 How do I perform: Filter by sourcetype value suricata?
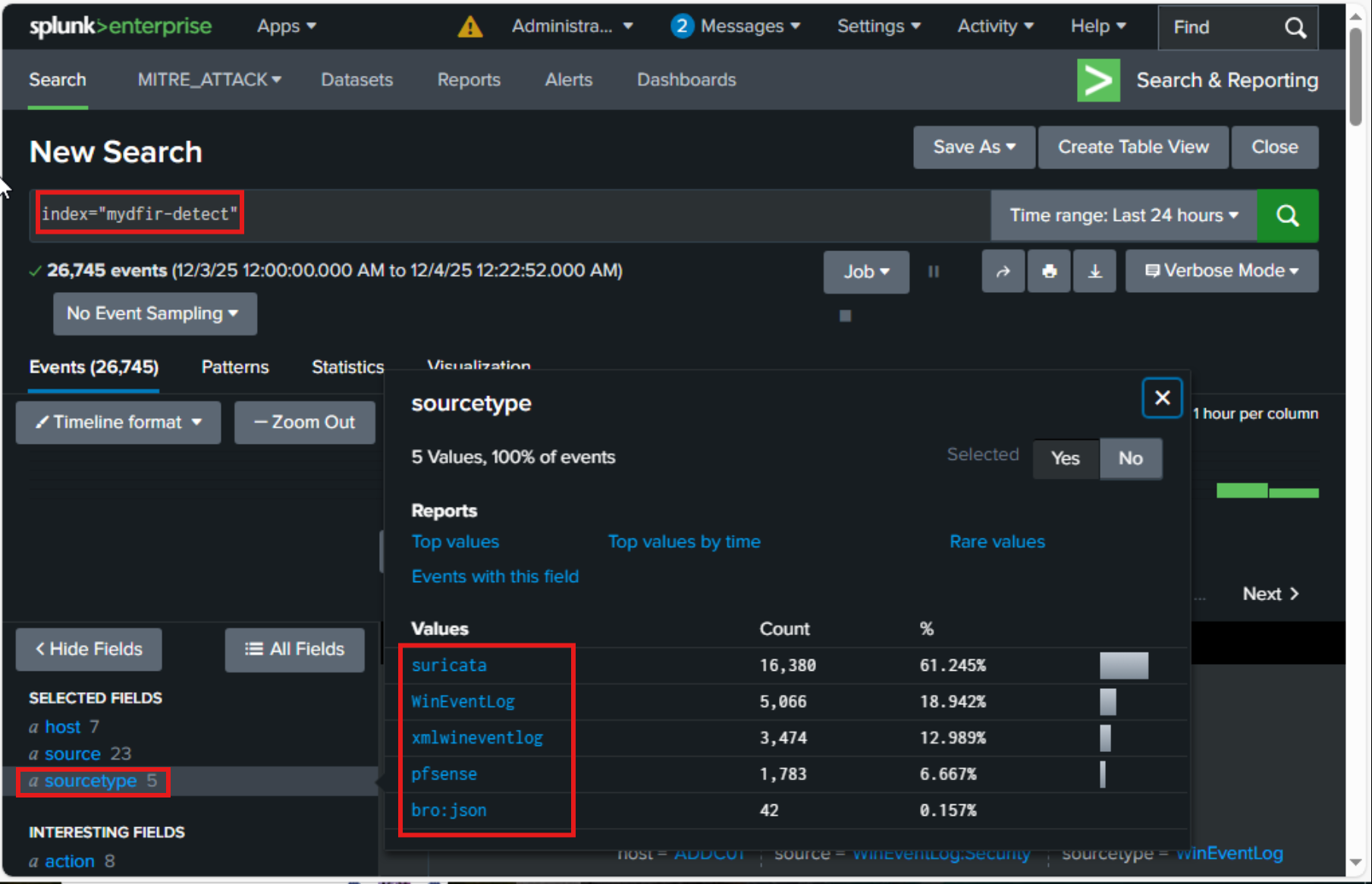(449, 665)
